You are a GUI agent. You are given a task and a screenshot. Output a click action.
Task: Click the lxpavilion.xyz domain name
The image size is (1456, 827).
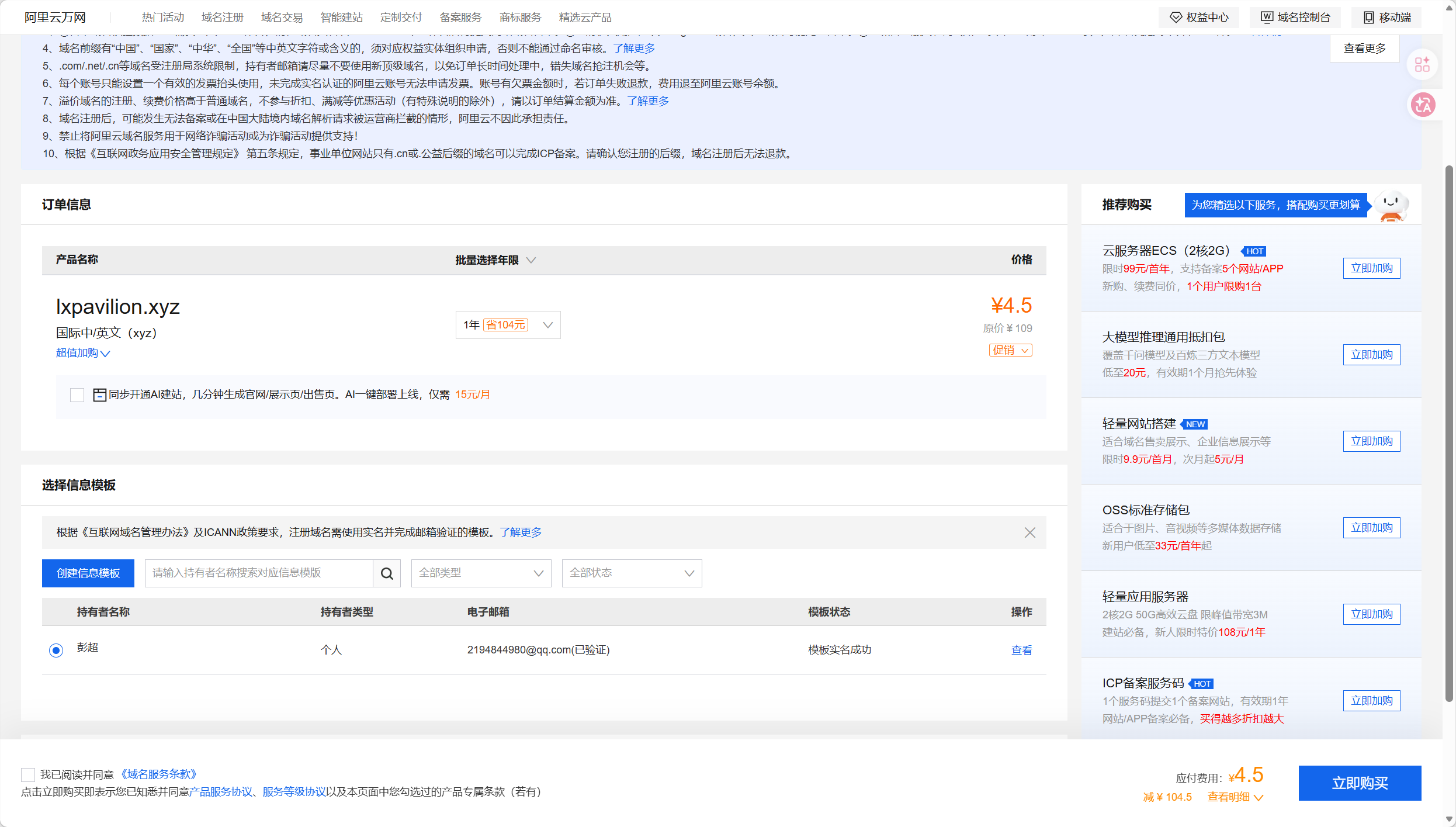pos(117,307)
